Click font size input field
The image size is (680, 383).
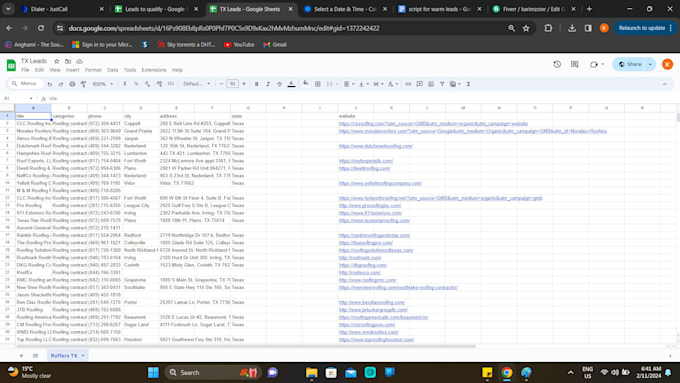(x=232, y=84)
